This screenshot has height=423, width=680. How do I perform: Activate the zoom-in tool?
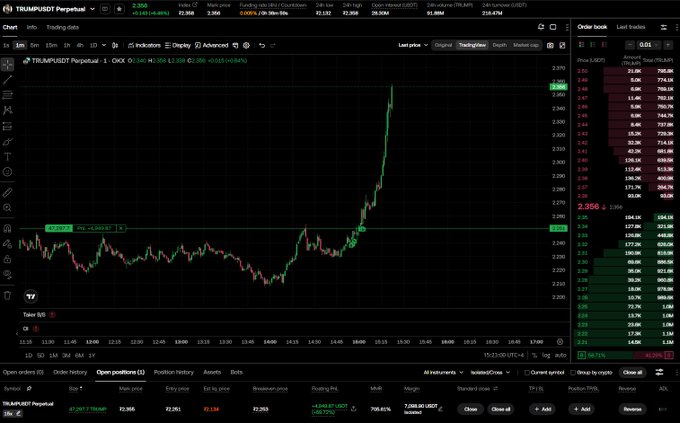click(x=7, y=208)
